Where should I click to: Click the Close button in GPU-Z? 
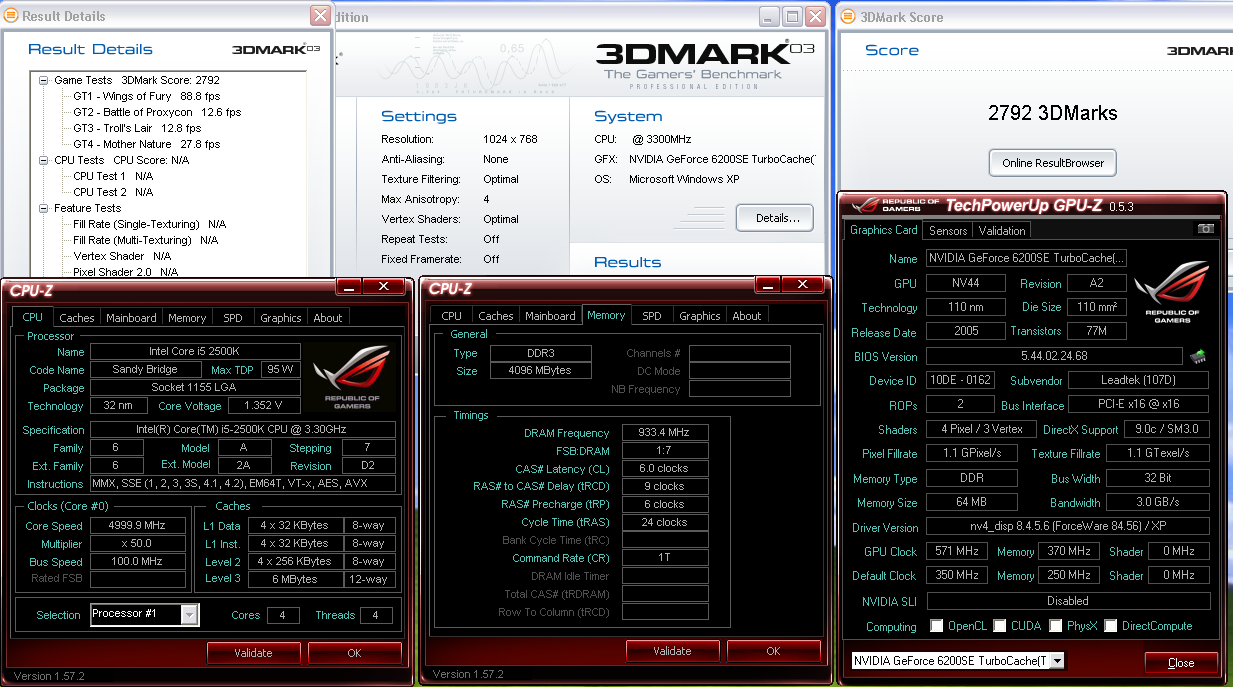(1181, 662)
